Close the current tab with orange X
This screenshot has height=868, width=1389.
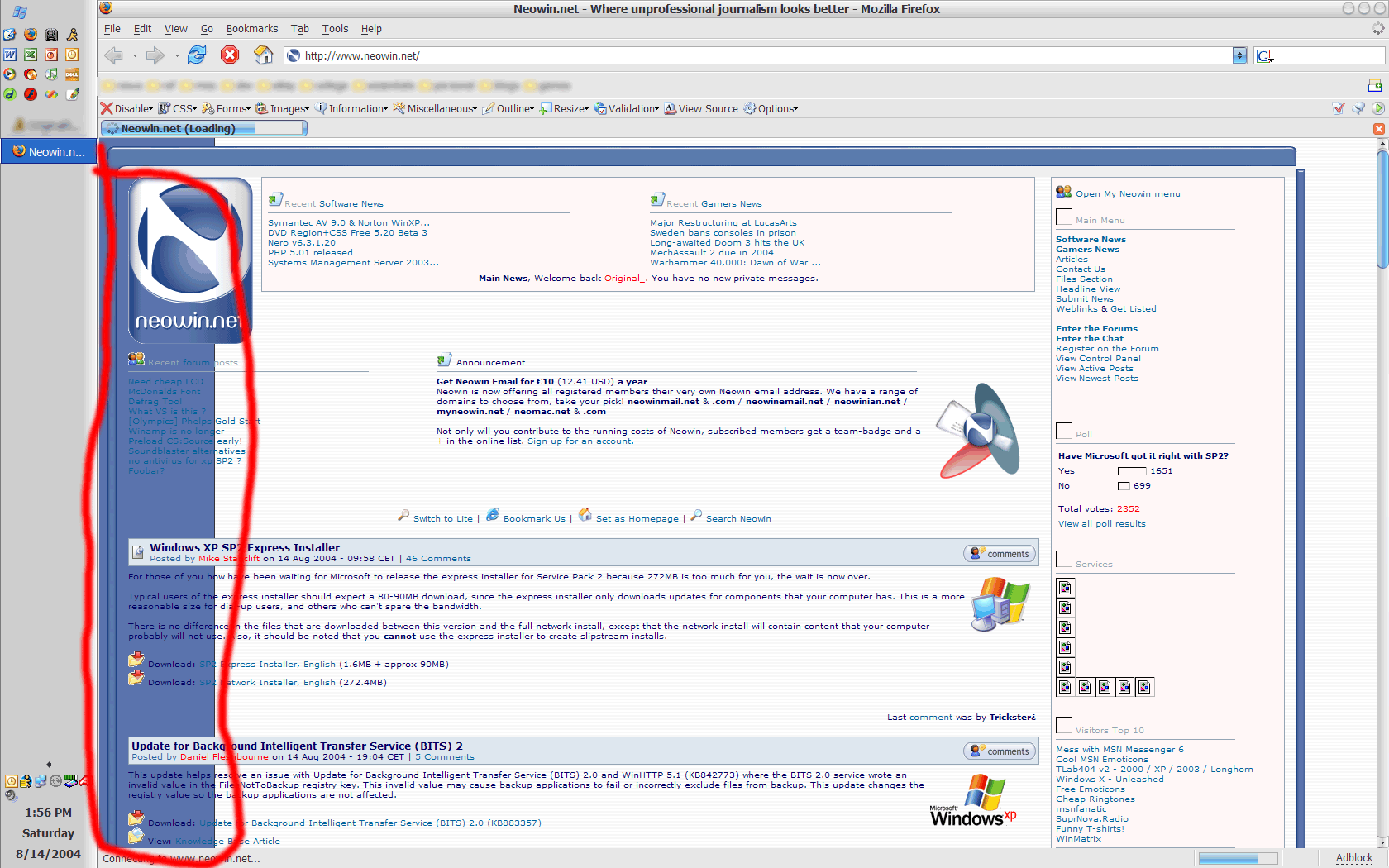tap(1378, 129)
